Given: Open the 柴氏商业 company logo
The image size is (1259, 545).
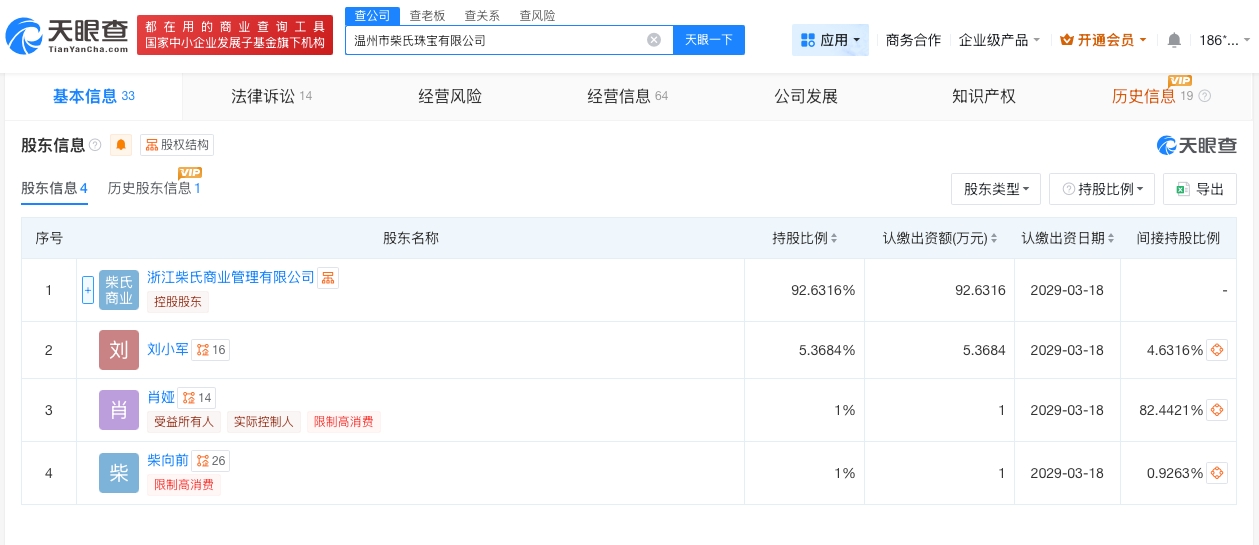Looking at the screenshot, I should [x=119, y=290].
